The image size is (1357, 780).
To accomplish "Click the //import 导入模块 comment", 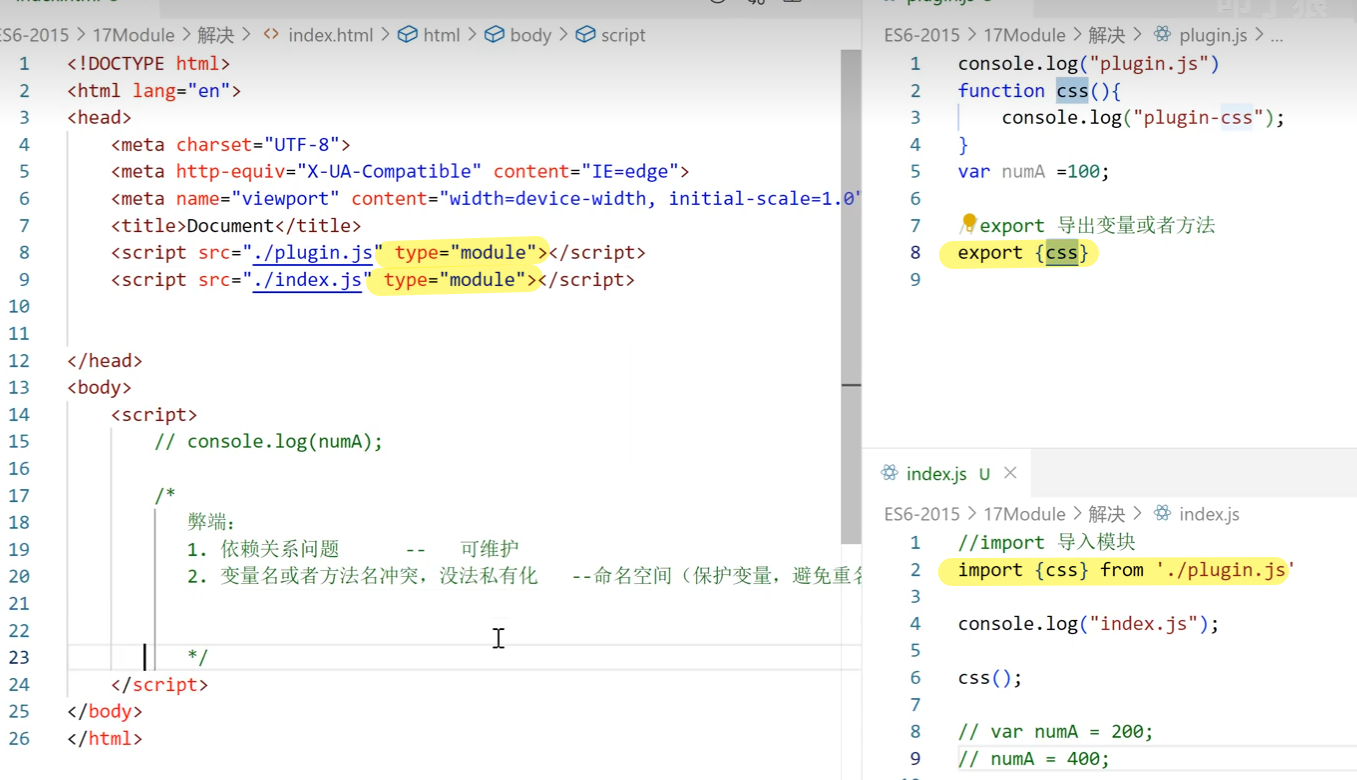I will point(1047,543).
